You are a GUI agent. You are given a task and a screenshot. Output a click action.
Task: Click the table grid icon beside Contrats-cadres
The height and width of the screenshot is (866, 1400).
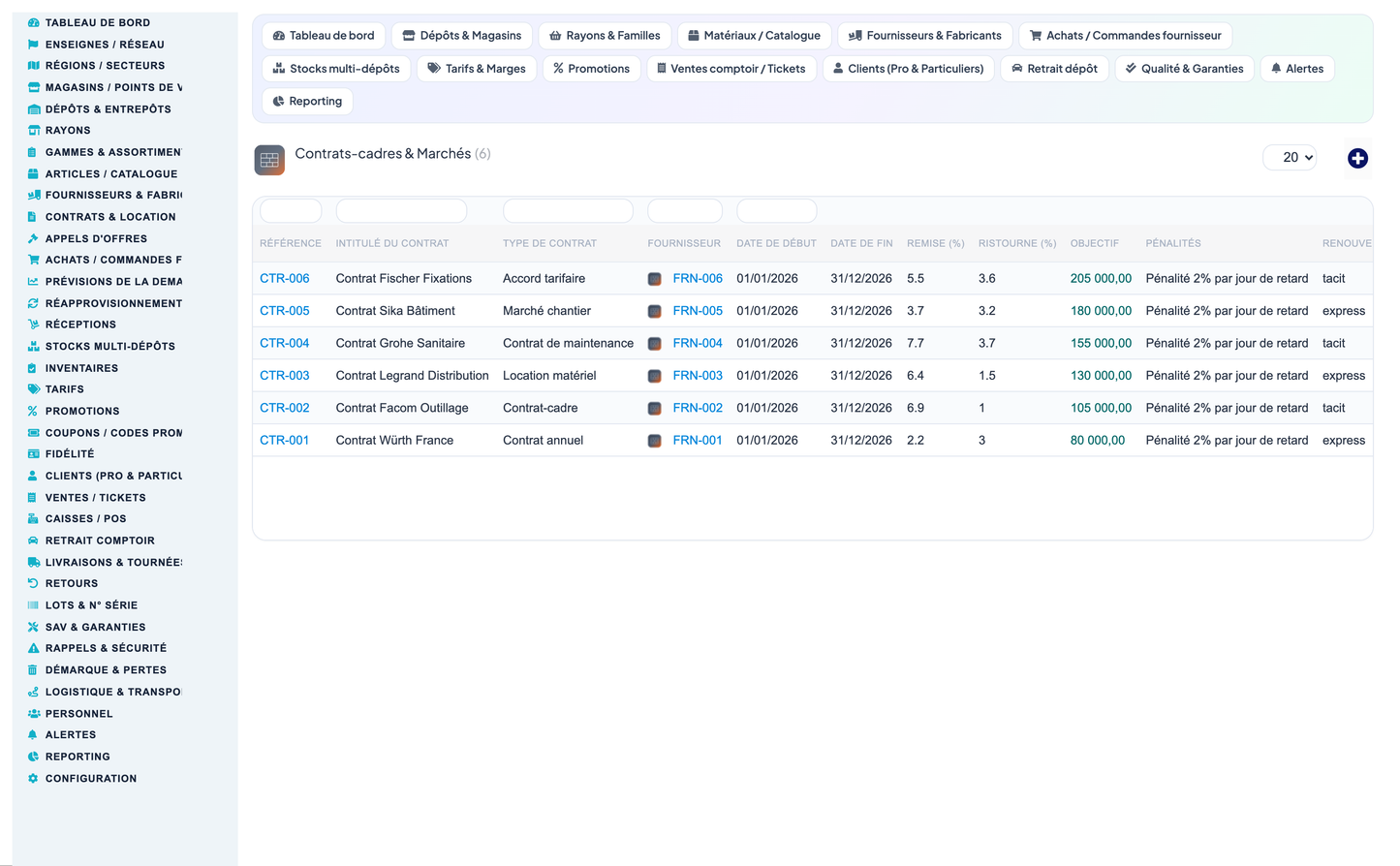pos(269,160)
